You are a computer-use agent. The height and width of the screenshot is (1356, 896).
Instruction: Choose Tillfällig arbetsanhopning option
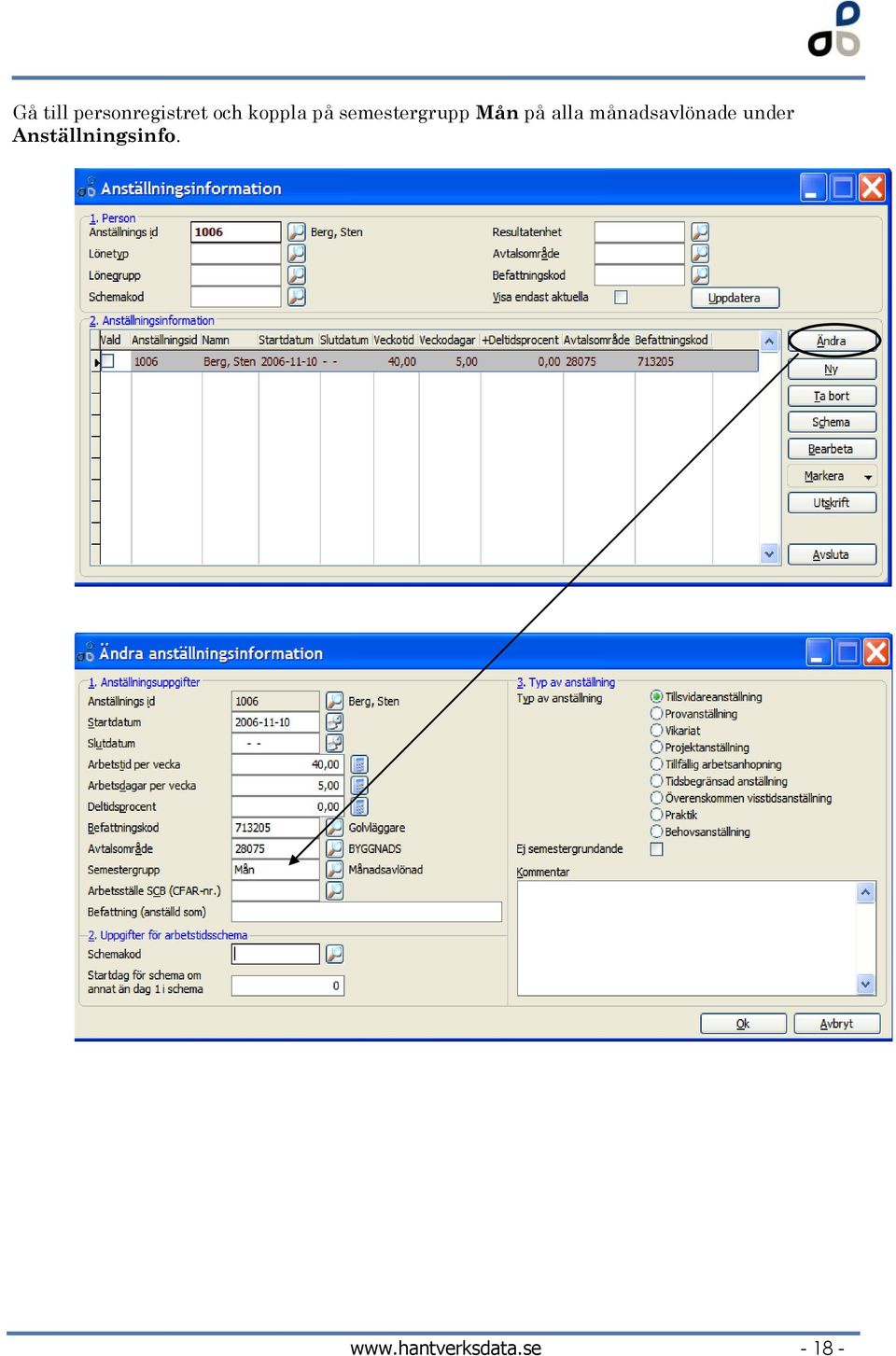tap(656, 764)
